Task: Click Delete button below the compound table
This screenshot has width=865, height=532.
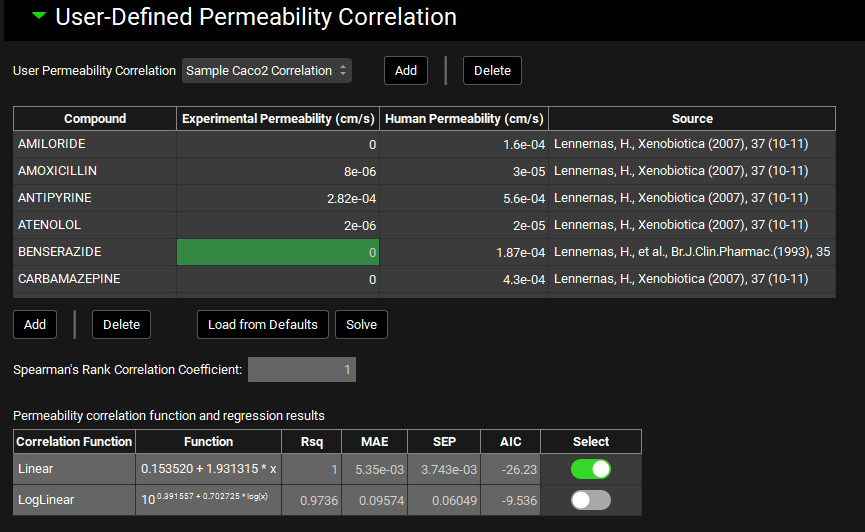Action: point(121,324)
